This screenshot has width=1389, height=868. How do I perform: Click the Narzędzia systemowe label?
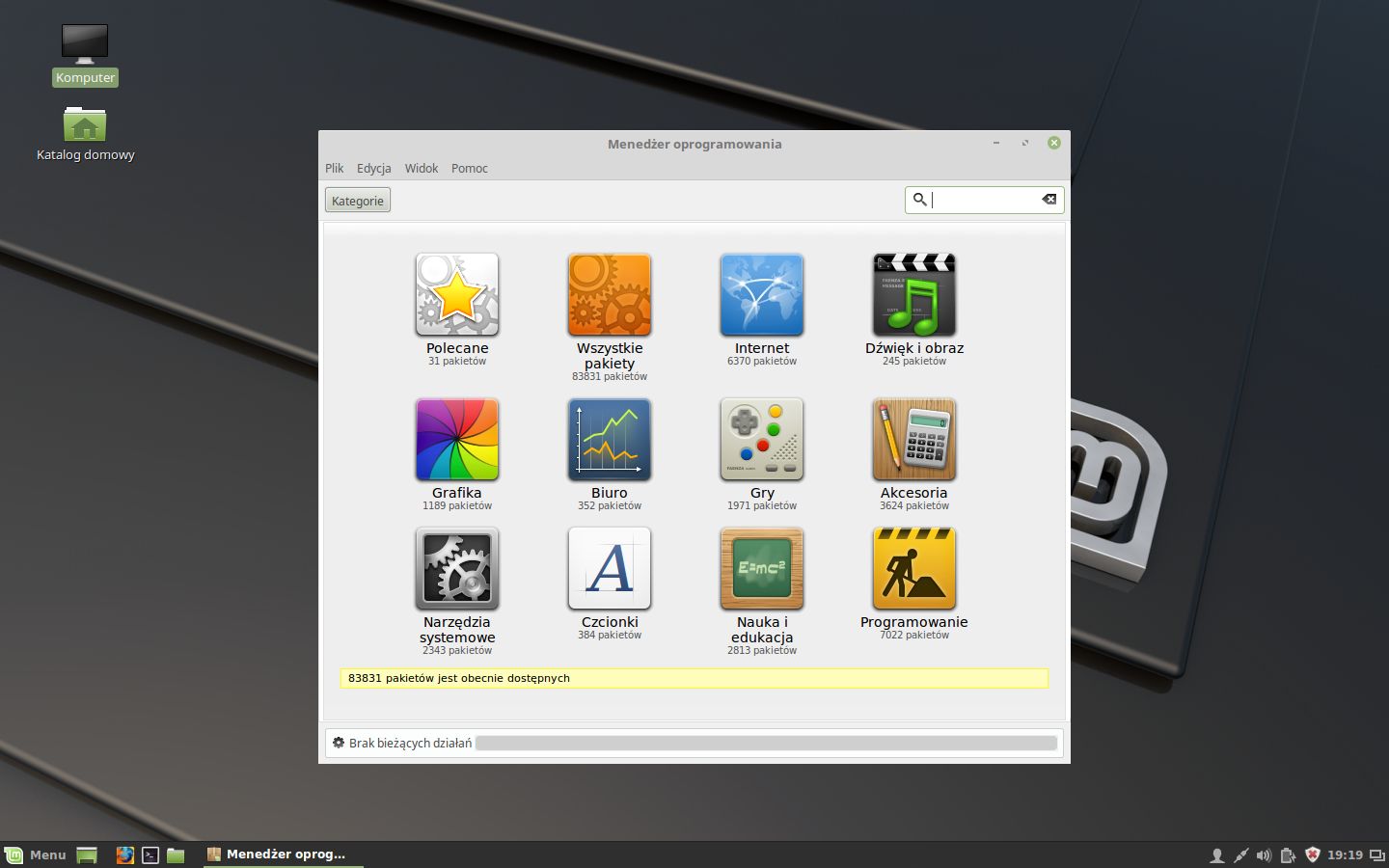457,630
